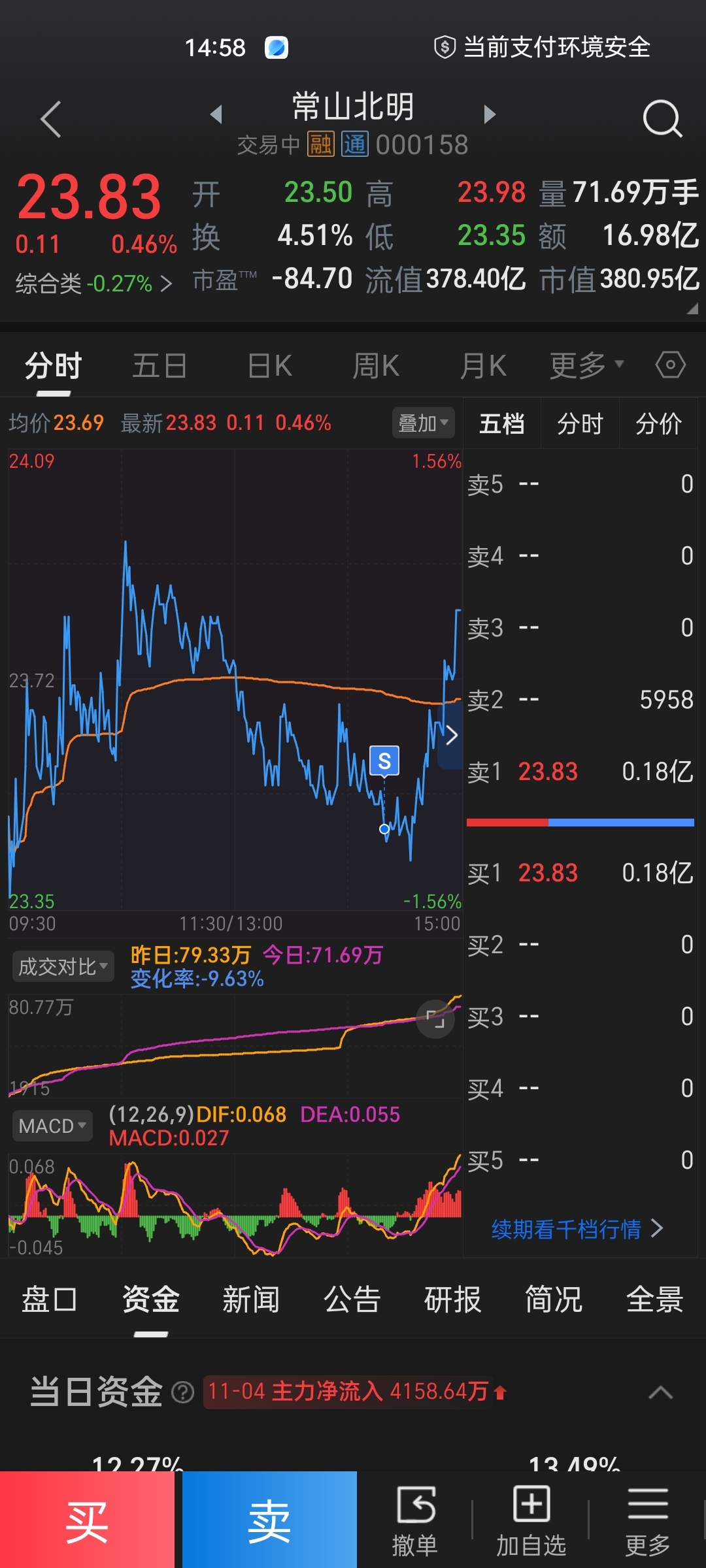Expand the chart with side arrow handle
706x1568 pixels.
coord(450,736)
